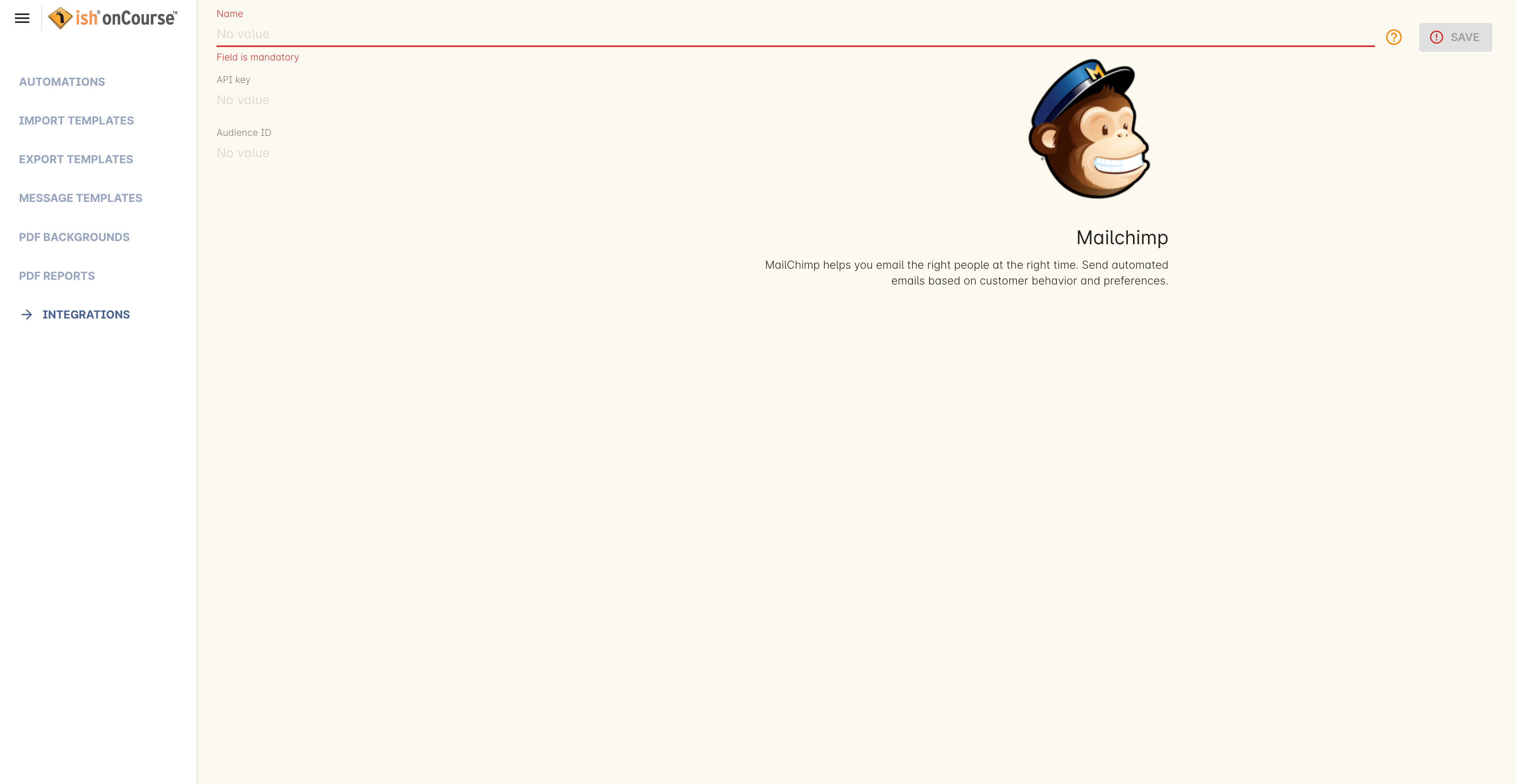Viewport: 1516px width, 784px height.
Task: Toggle the INTEGRATIONS arrow indicator
Action: [x=25, y=314]
